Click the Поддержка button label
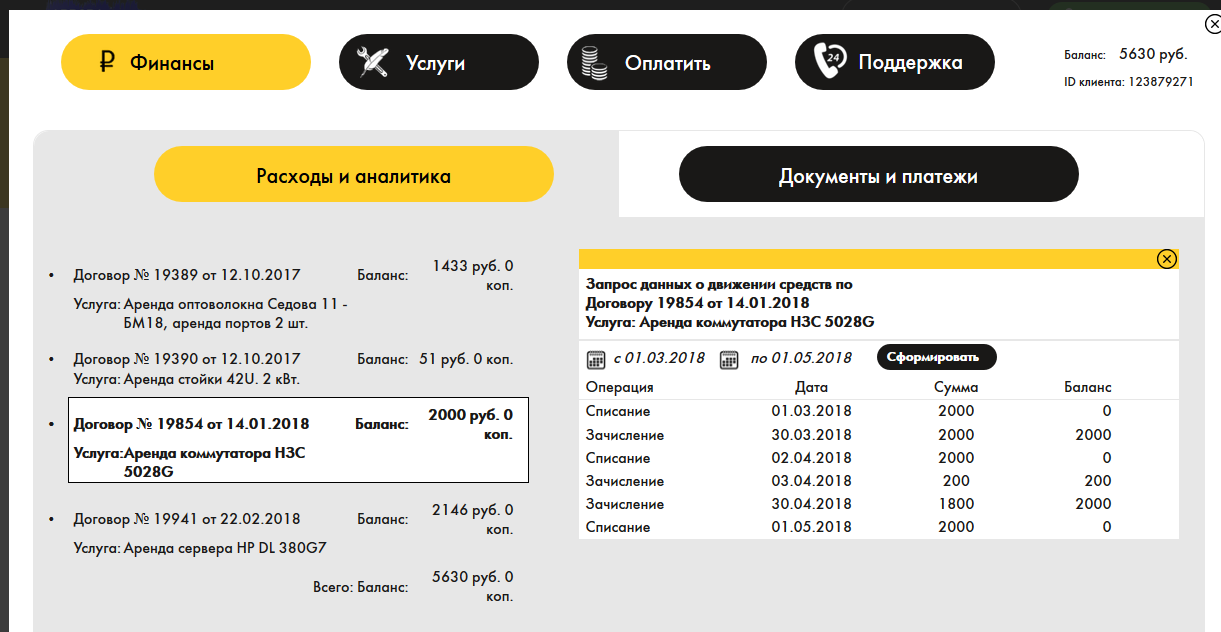Viewport: 1221px width, 632px height. tap(910, 62)
